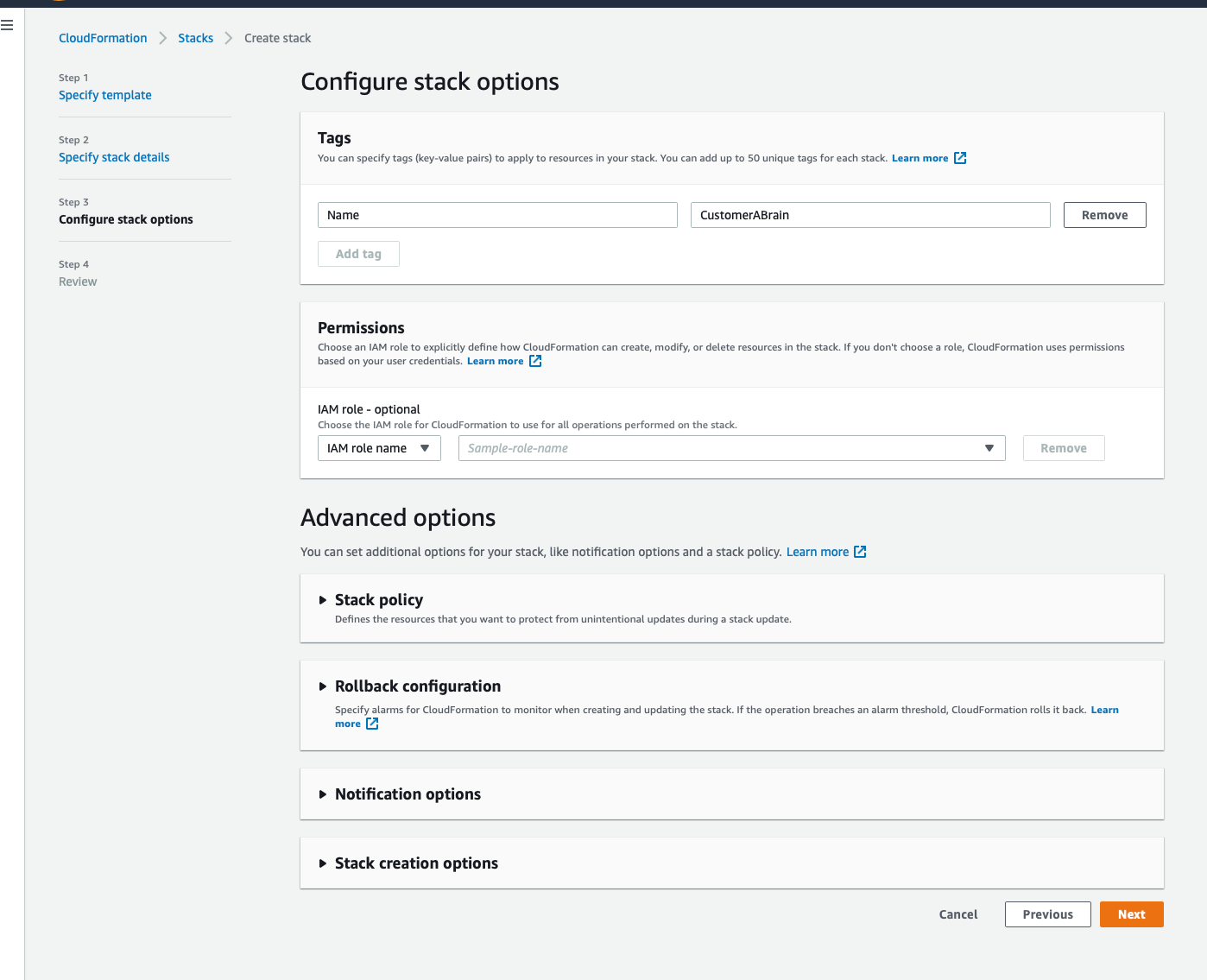Go to Step 2 Specify stack details
This screenshot has height=980, width=1207.
[114, 157]
